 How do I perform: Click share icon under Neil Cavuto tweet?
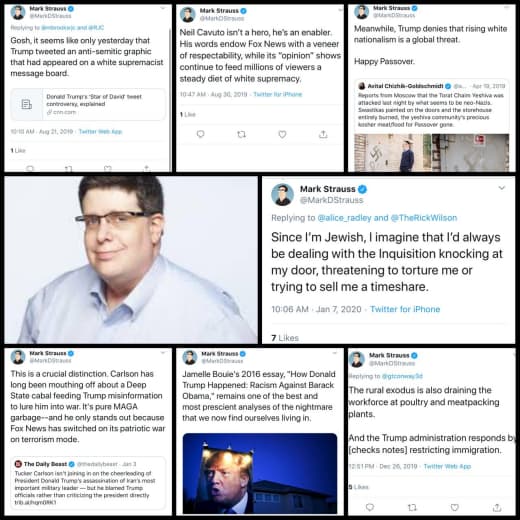323,134
